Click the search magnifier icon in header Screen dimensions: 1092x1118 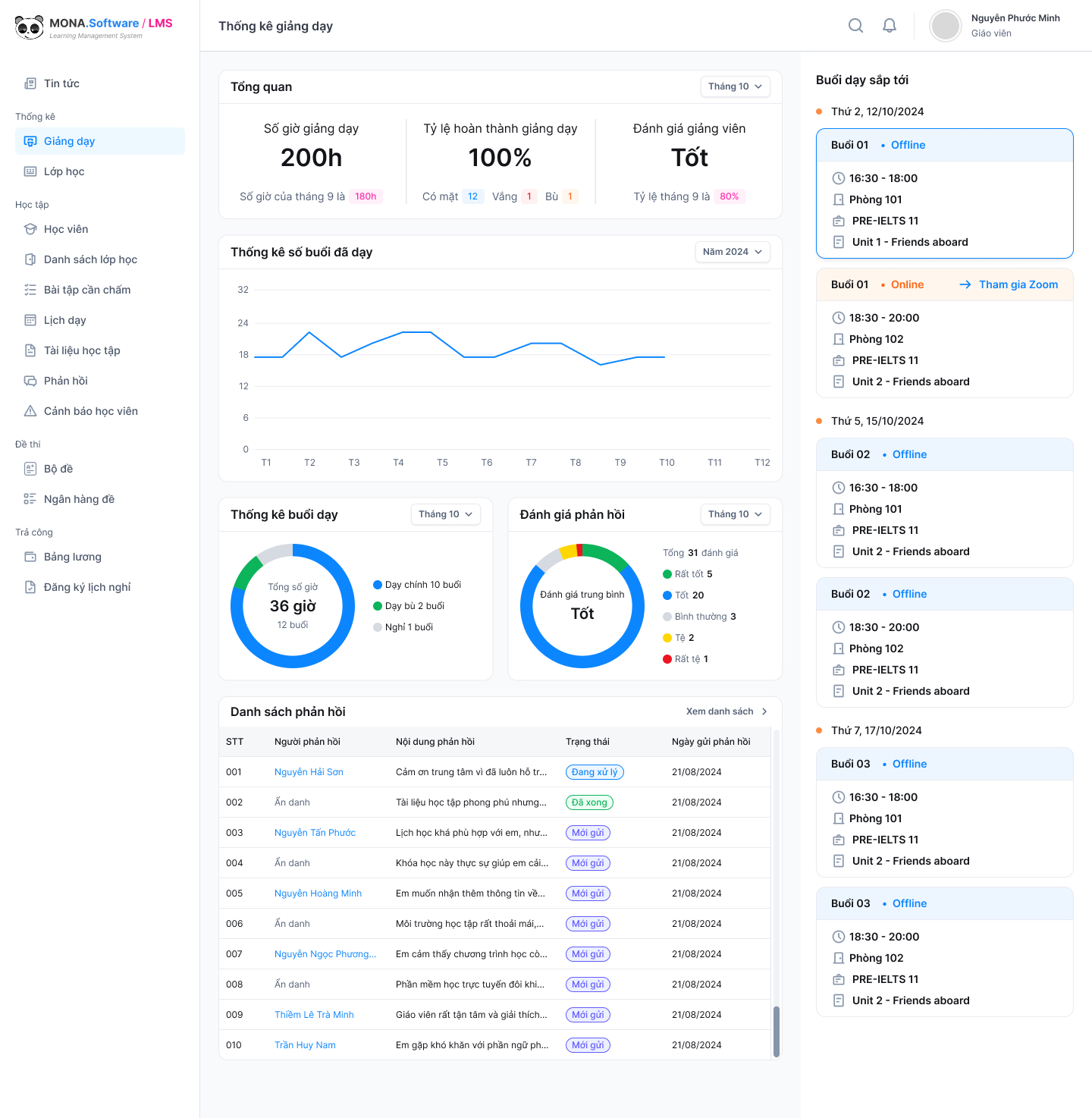point(855,26)
